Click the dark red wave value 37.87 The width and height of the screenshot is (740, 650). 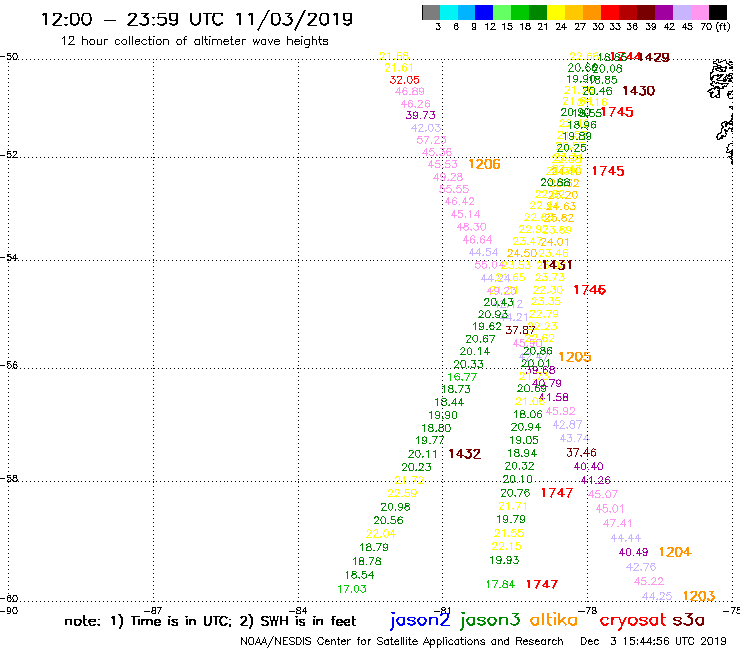[520, 330]
